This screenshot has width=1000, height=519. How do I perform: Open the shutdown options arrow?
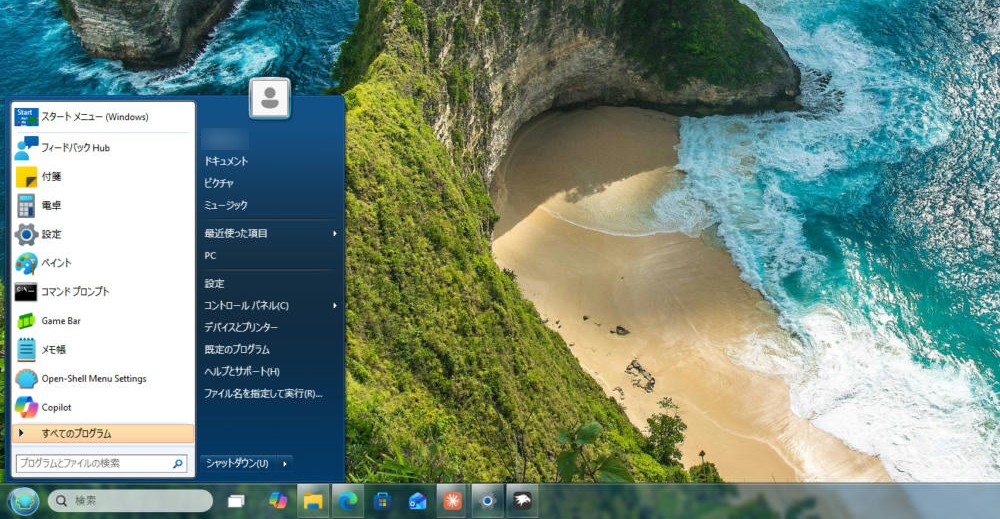[x=284, y=464]
